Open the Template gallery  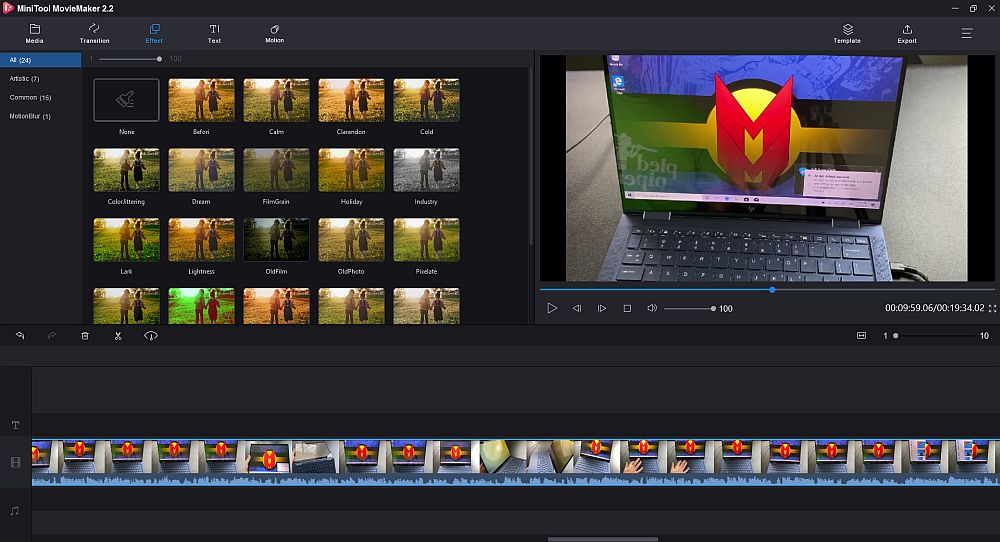click(847, 34)
